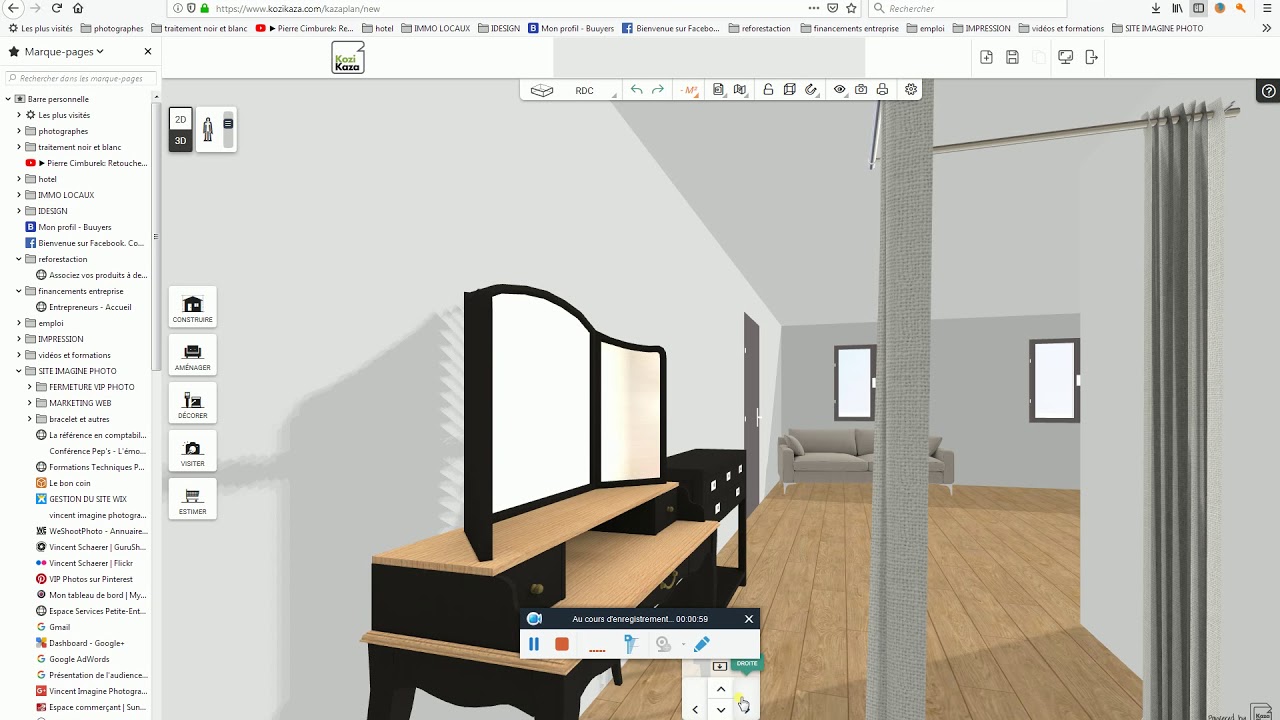Save the plan with the floppy disk icon
The width and height of the screenshot is (1280, 720).
1012,58
